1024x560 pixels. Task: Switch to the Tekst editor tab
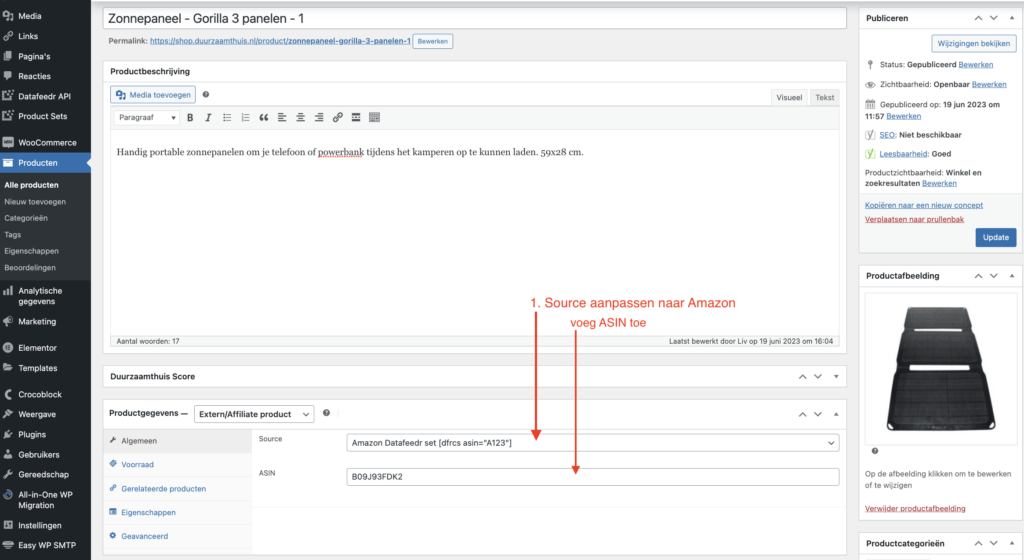coord(824,97)
